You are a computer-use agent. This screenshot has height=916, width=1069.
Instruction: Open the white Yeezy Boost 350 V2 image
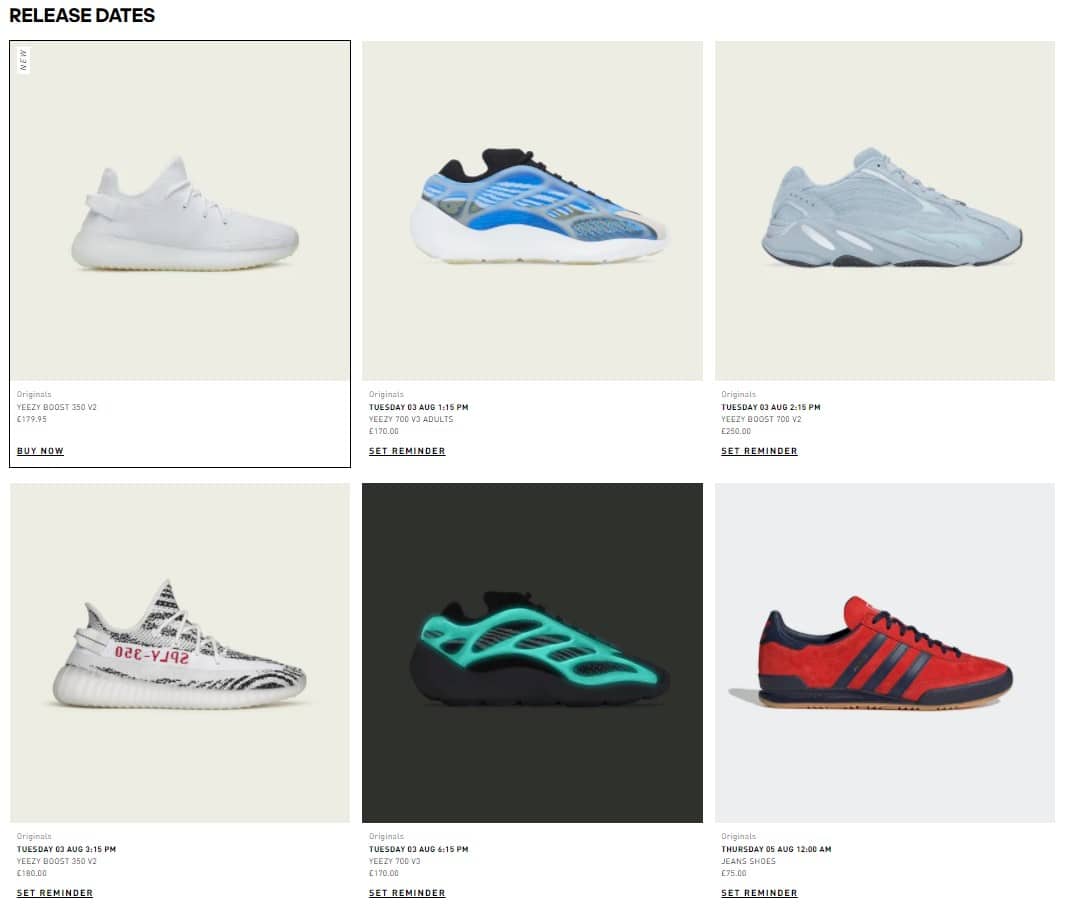pos(180,211)
